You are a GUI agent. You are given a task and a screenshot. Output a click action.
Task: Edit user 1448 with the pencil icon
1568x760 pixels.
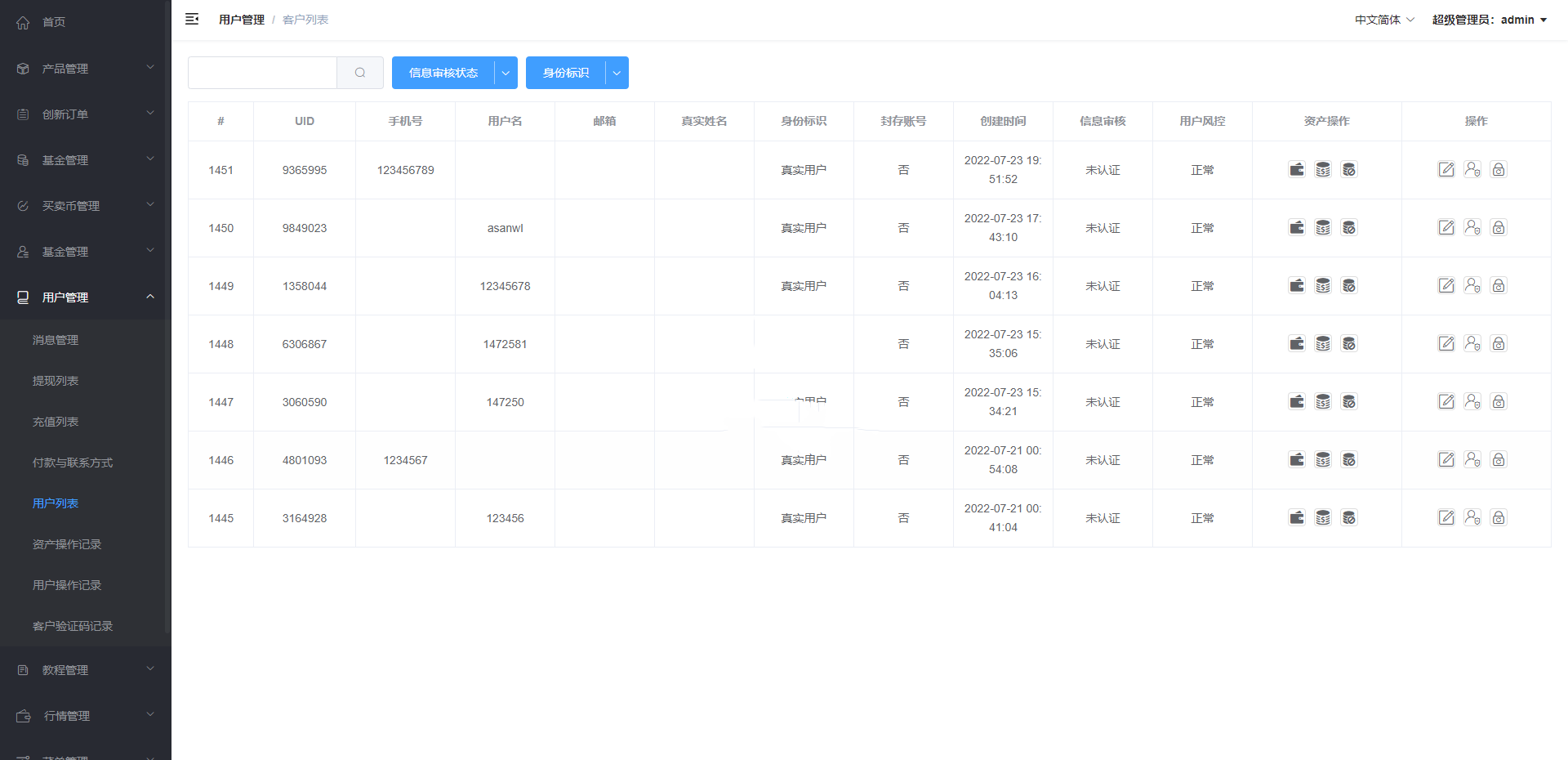1446,344
